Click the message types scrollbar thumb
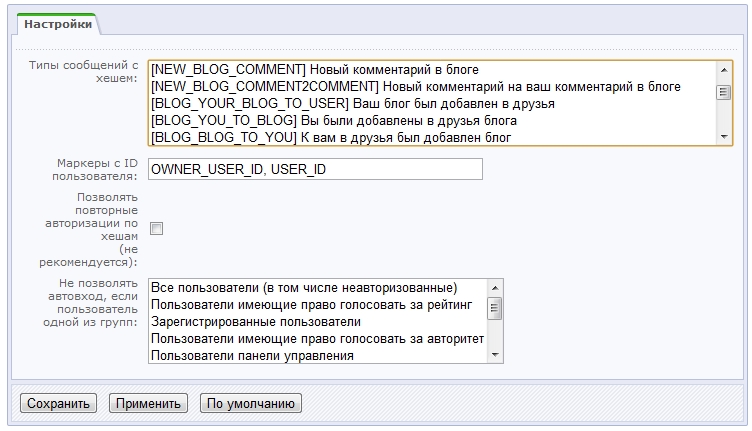 pyautogui.click(x=723, y=92)
